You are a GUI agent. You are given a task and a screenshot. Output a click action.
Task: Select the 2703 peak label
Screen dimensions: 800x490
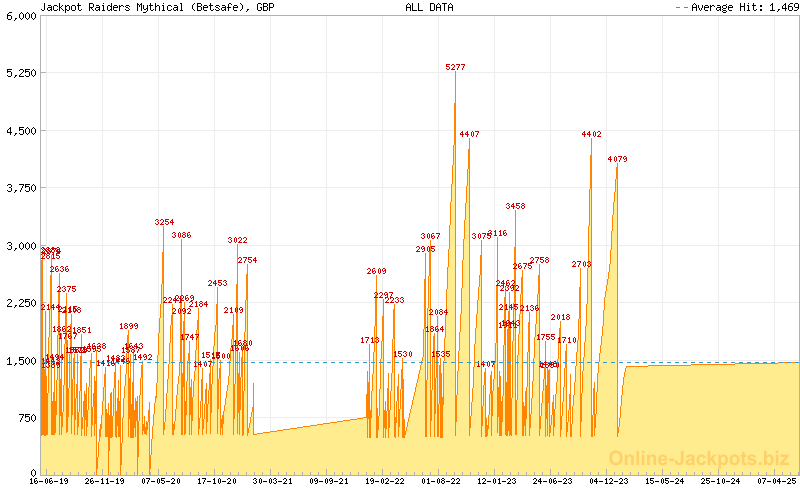pyautogui.click(x=582, y=264)
